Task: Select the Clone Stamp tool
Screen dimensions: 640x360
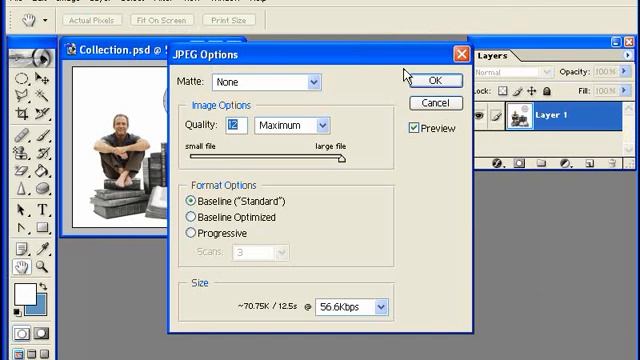Action: pyautogui.click(x=21, y=153)
